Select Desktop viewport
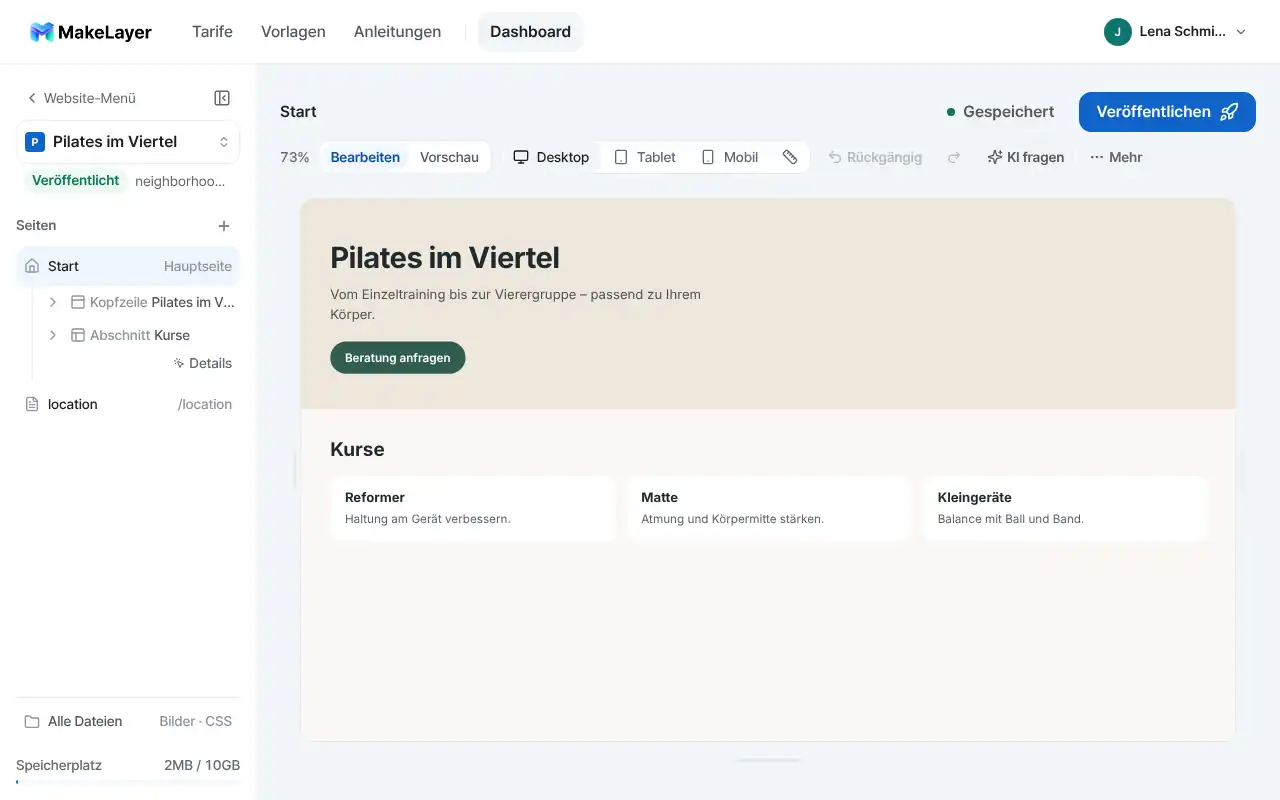This screenshot has height=800, width=1280. (551, 157)
